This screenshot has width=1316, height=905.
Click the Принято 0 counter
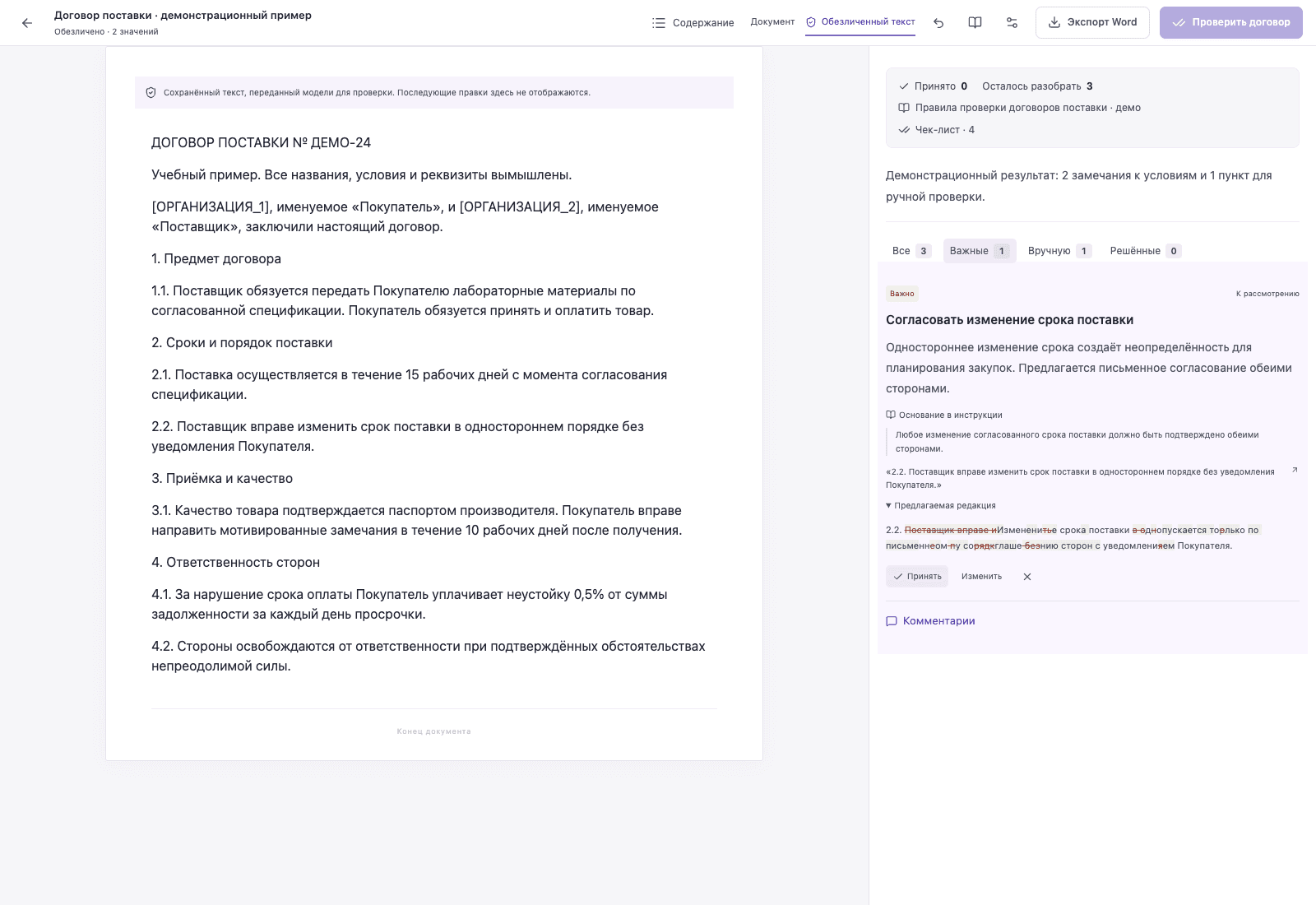pyautogui.click(x=933, y=86)
